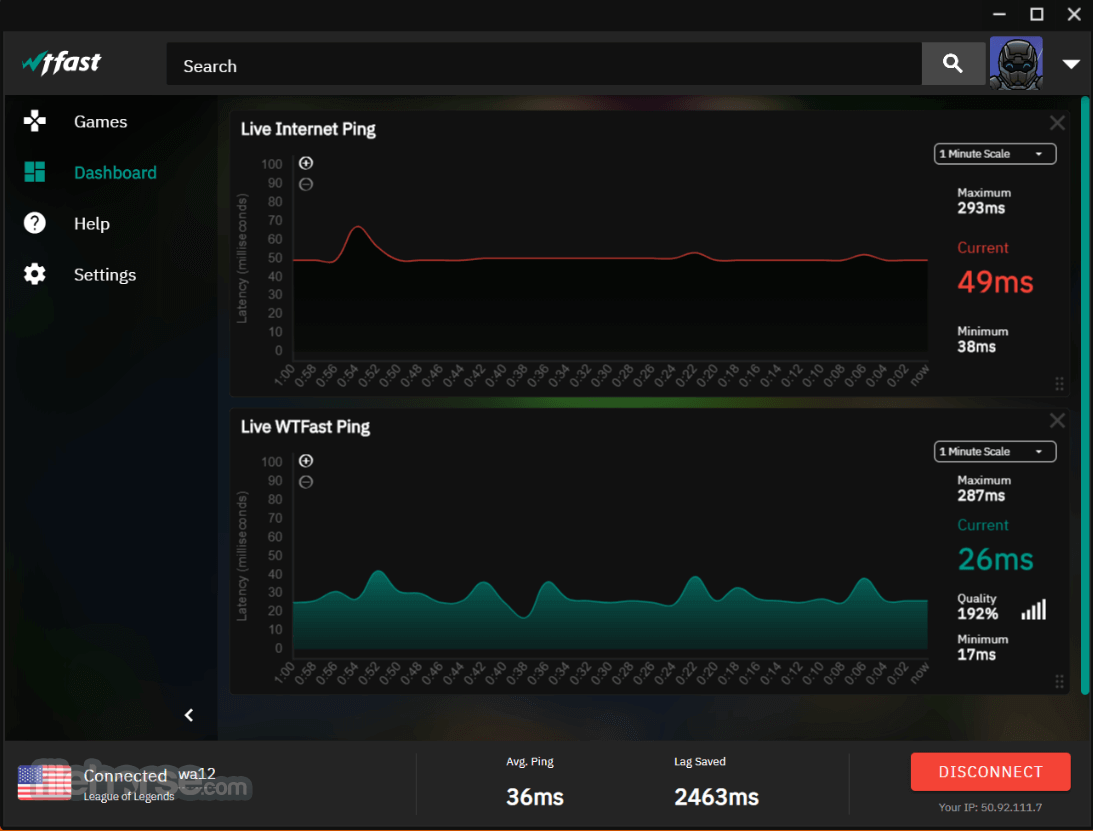The height and width of the screenshot is (831, 1093).
Task: Open WTFast Ping 1 Minute Scale dropdown
Action: coord(995,451)
